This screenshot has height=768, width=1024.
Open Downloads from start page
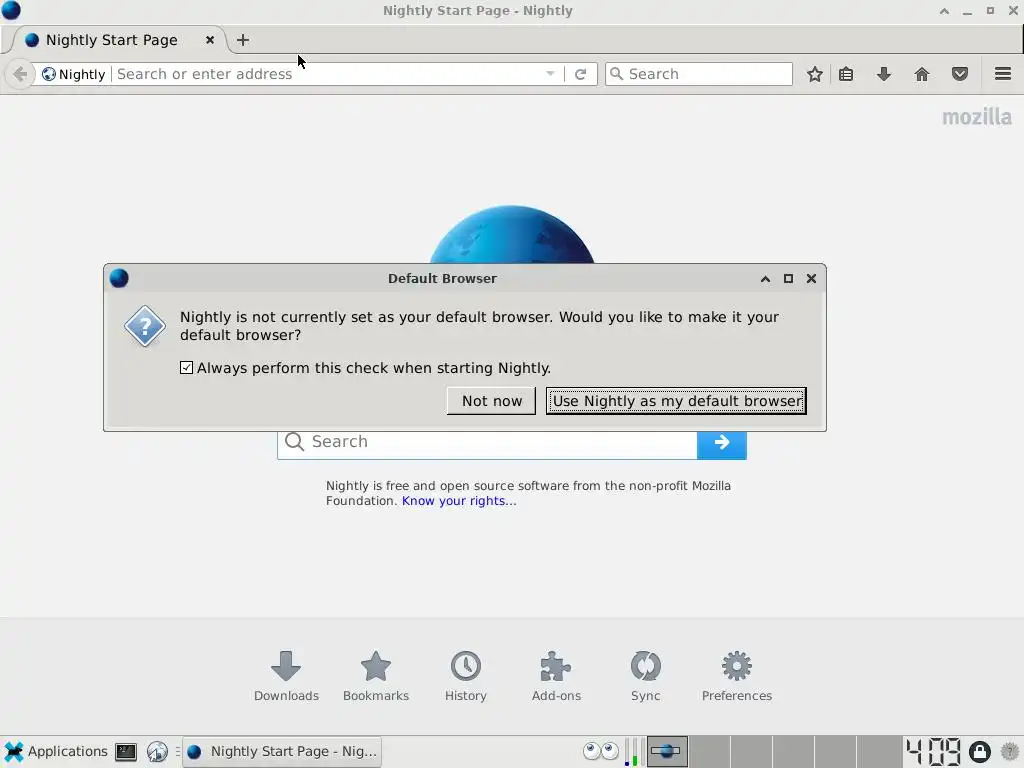tap(286, 676)
